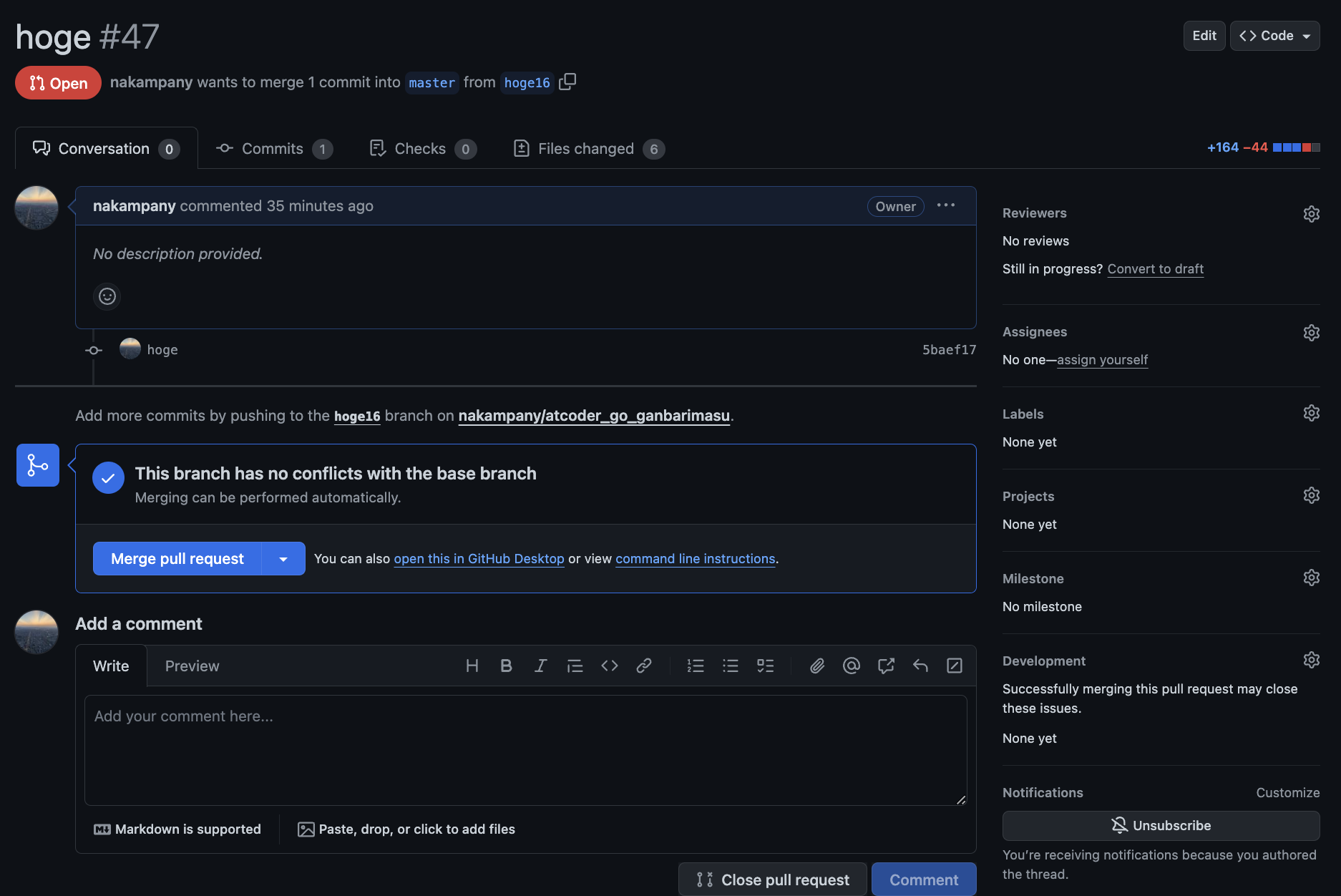Click Markdown is supported link
The image size is (1341, 896).
(177, 829)
